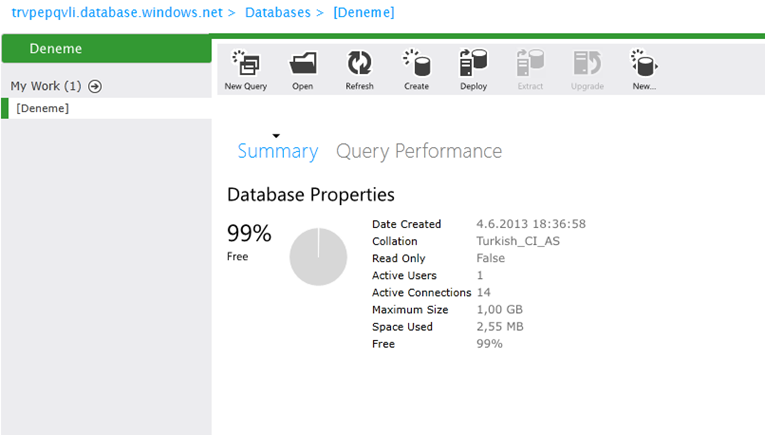The image size is (765, 435).
Task: Click the [Deneme] breadcrumb link
Action: [x=364, y=12]
